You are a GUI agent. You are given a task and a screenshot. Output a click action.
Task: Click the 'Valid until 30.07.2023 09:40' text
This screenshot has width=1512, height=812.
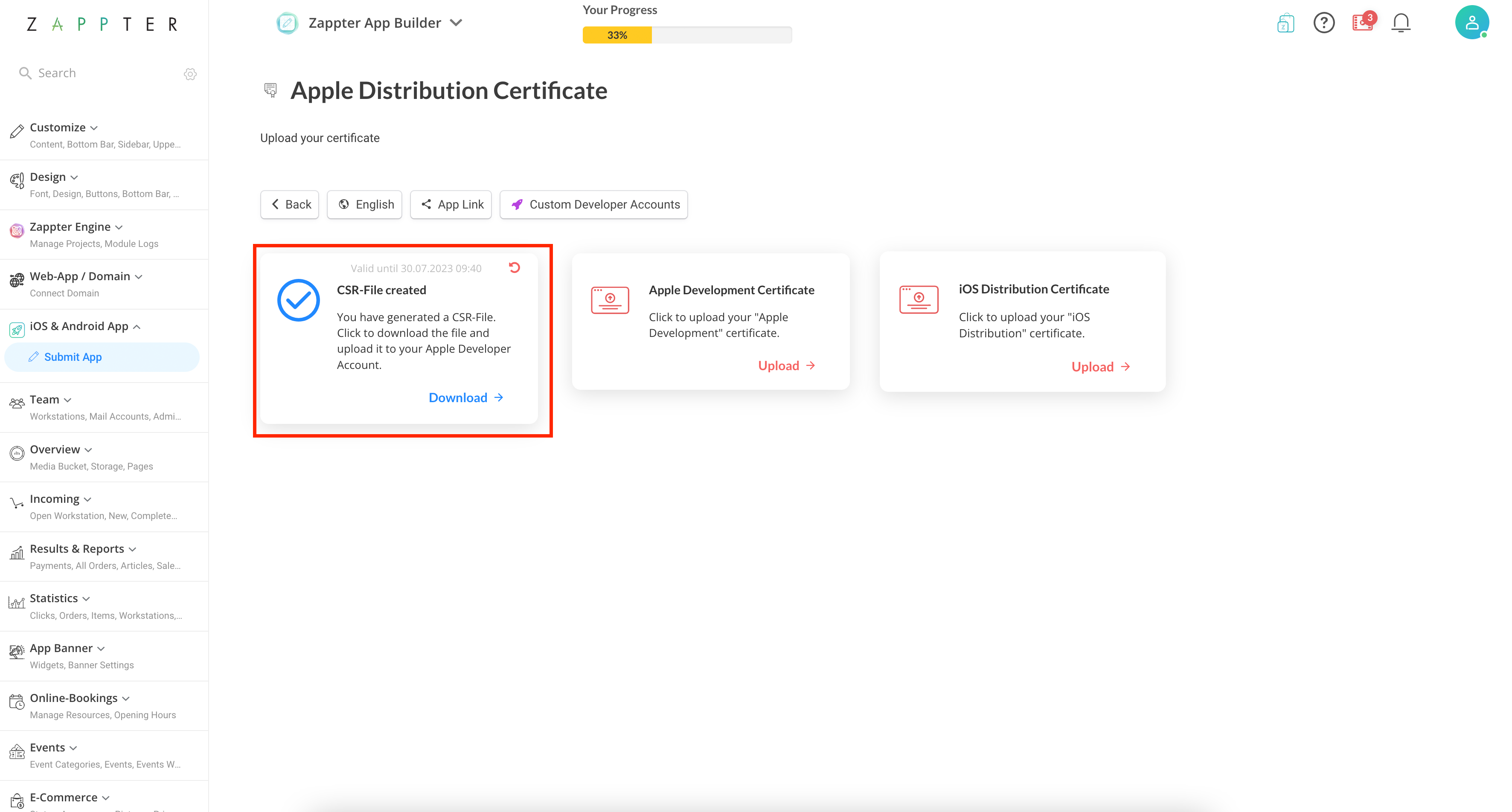416,268
